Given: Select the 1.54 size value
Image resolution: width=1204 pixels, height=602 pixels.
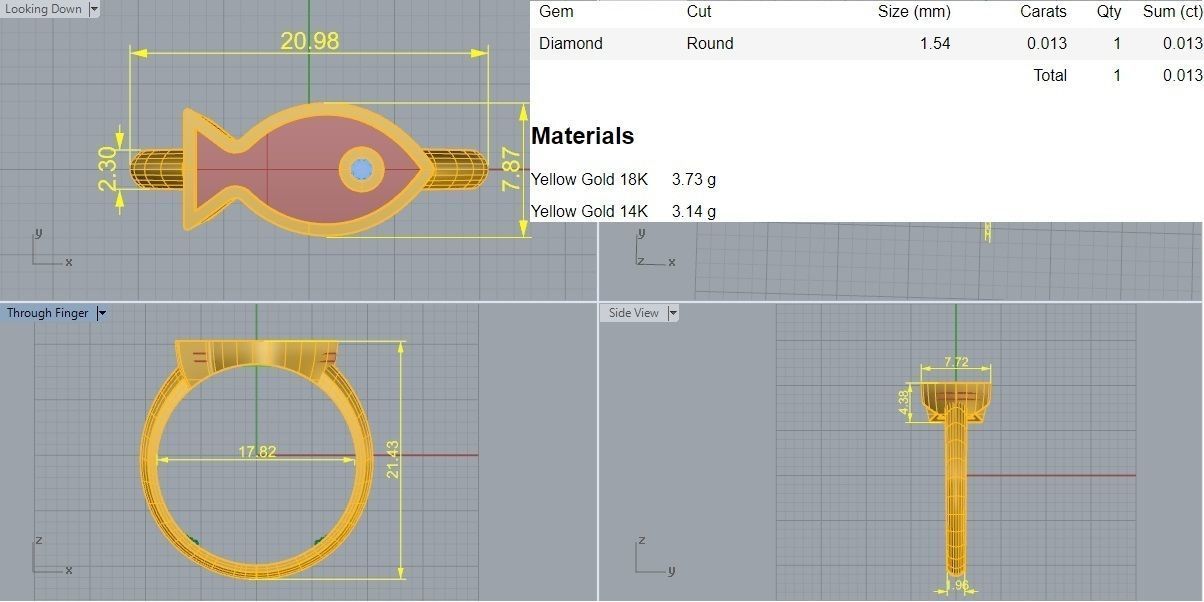Looking at the screenshot, I should point(935,43).
